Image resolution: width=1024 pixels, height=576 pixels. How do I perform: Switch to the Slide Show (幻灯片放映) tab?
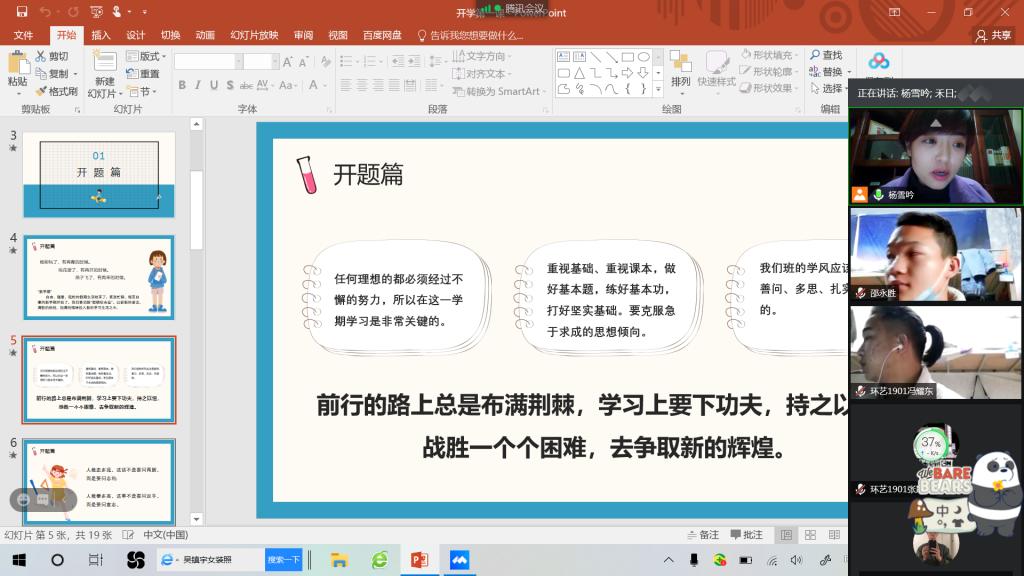pyautogui.click(x=254, y=35)
